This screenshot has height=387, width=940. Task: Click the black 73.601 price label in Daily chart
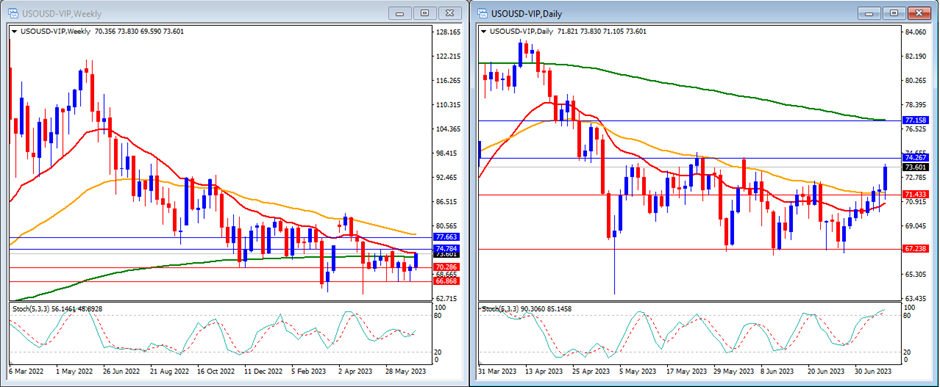915,167
